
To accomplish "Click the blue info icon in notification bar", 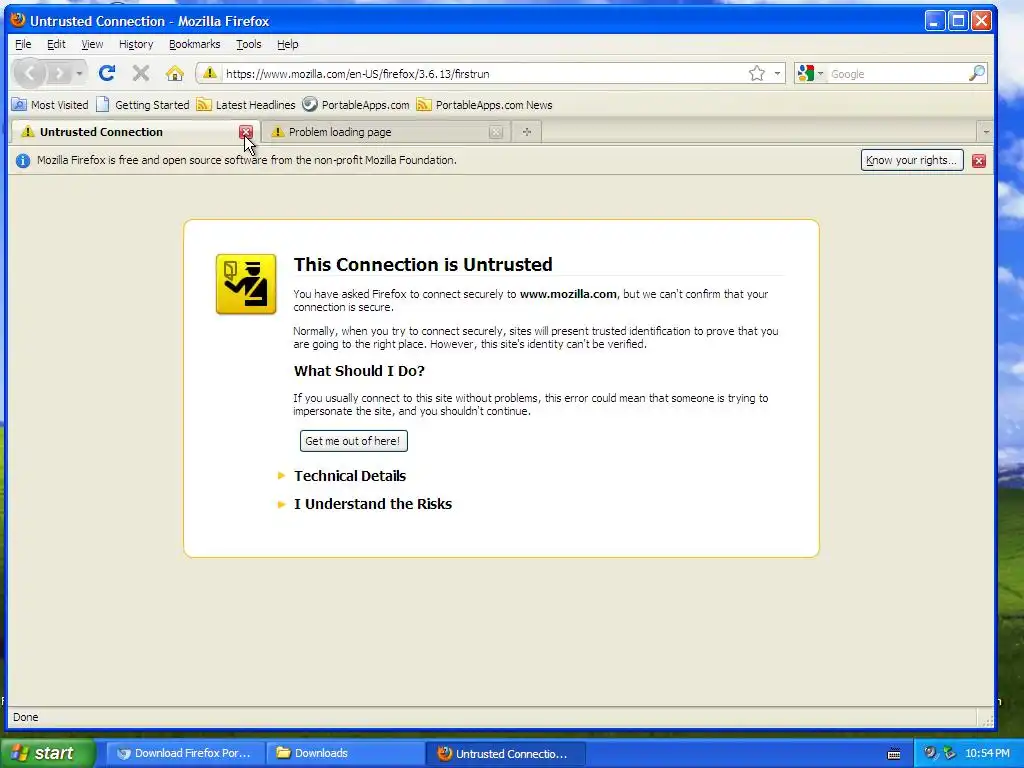I will click(x=23, y=160).
